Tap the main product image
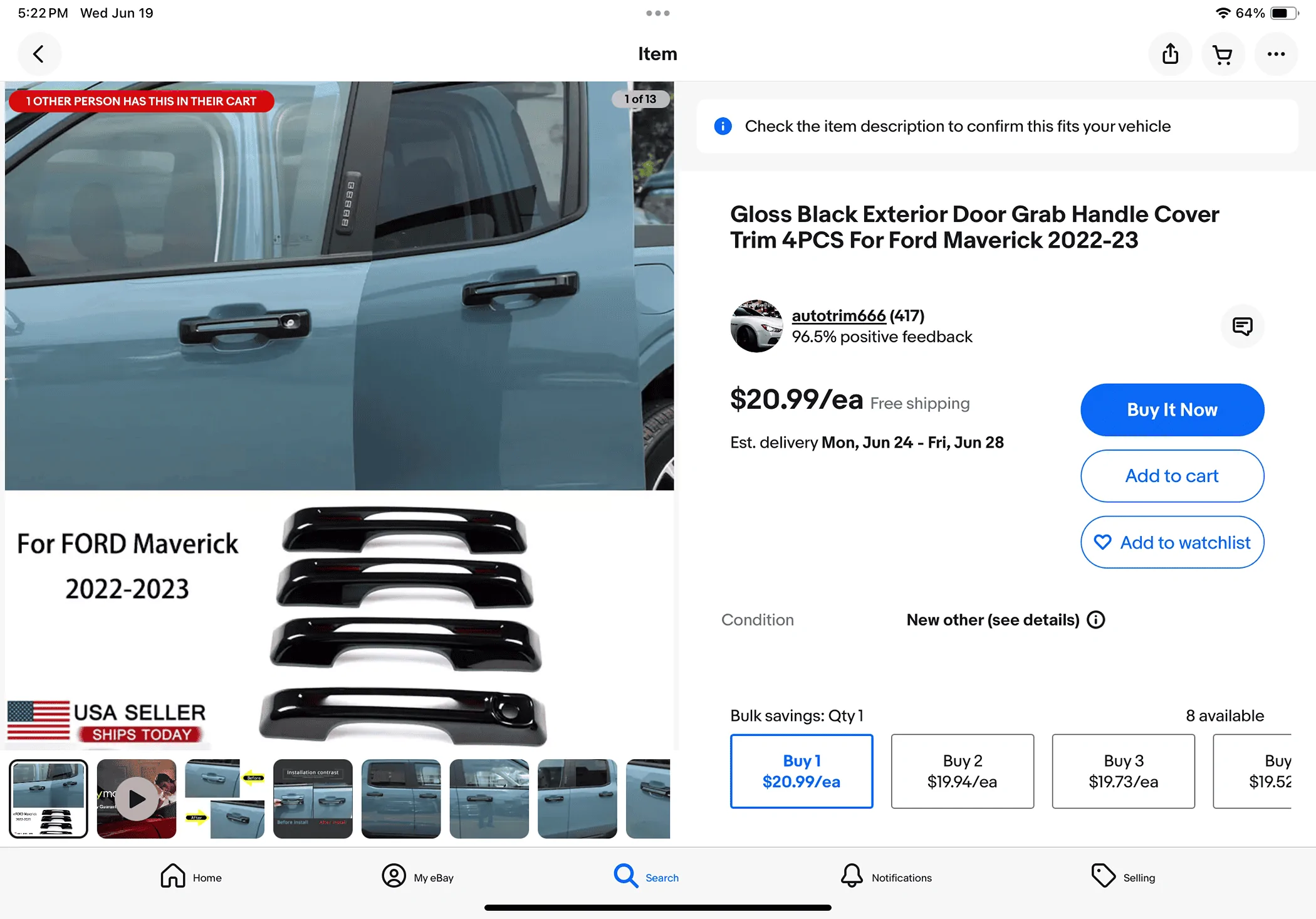 339,416
